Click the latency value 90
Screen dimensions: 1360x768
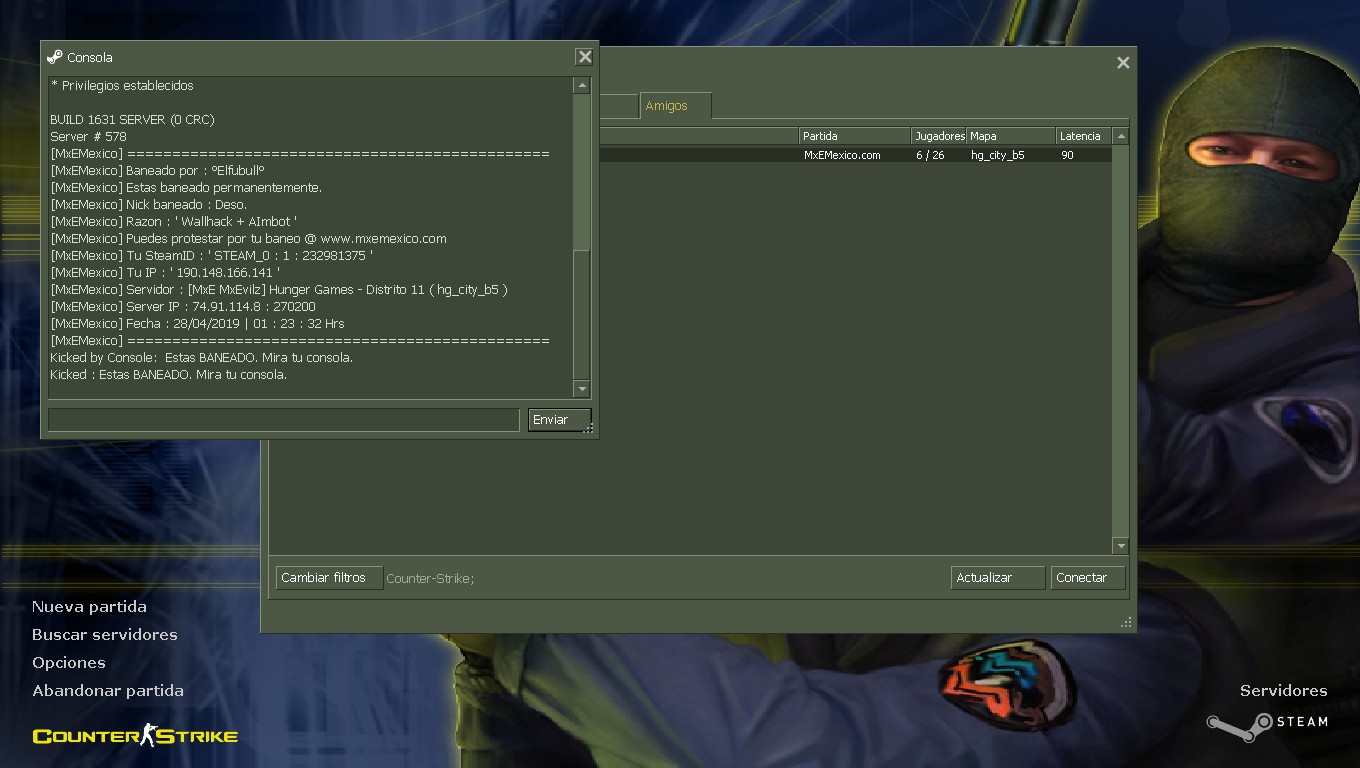(1067, 155)
